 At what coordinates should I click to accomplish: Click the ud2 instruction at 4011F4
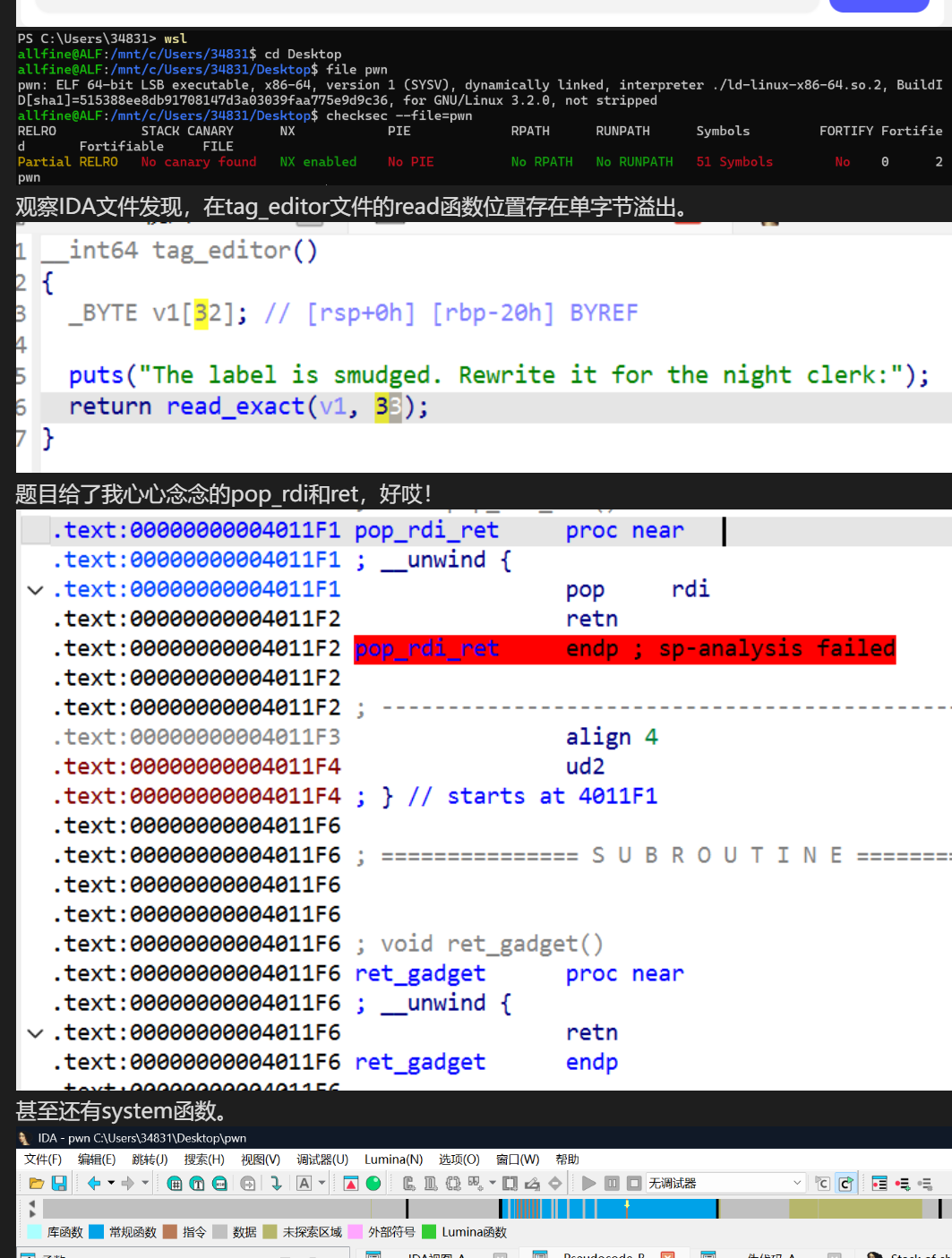click(x=586, y=767)
